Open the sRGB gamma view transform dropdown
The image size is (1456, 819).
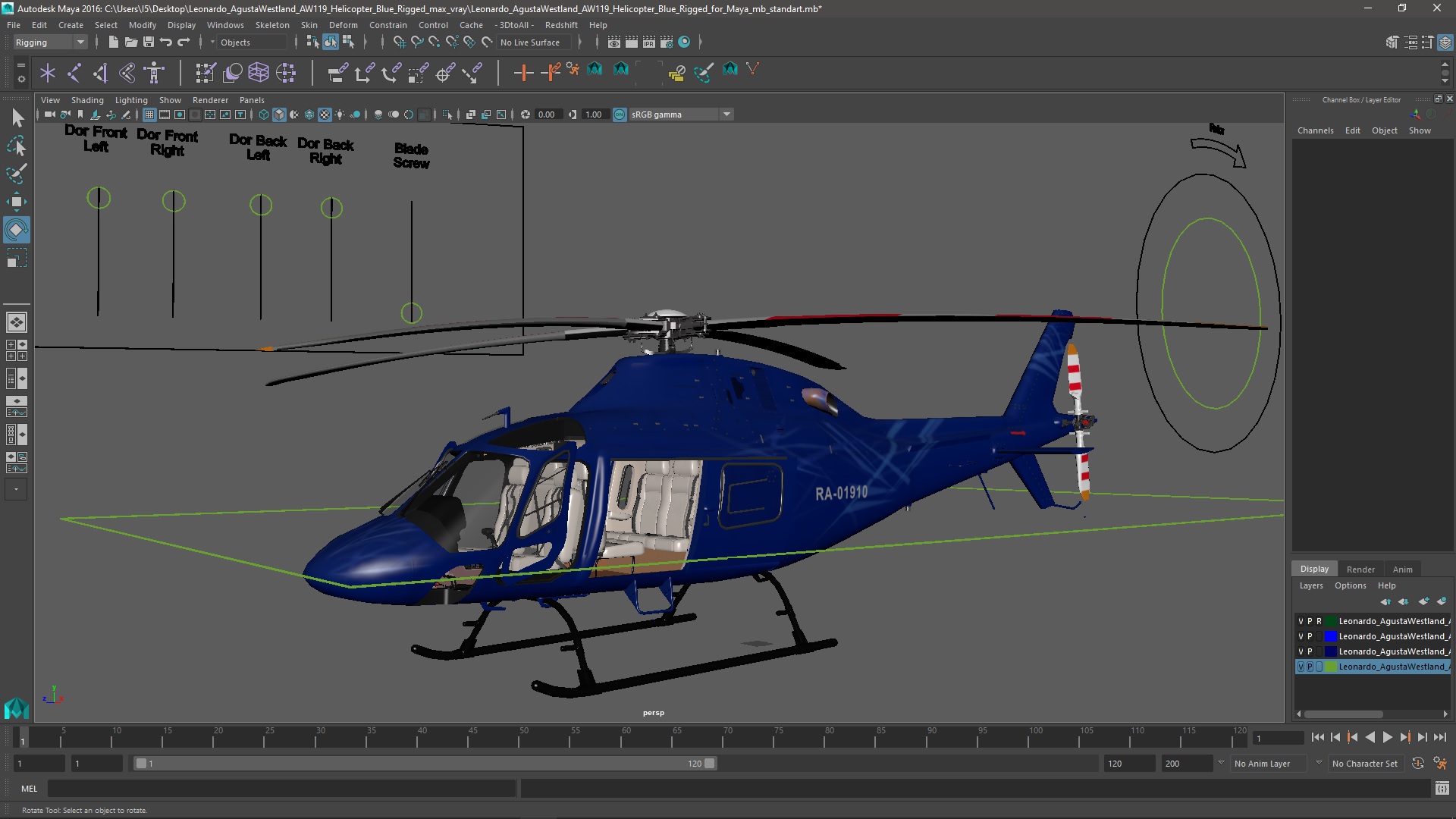(681, 115)
